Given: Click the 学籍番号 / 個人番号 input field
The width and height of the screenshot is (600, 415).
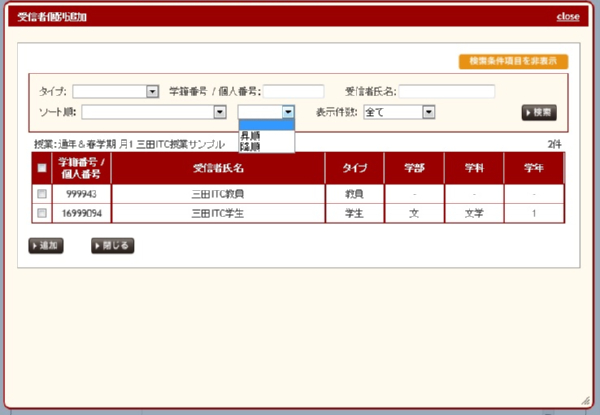Looking at the screenshot, I should 301,91.
